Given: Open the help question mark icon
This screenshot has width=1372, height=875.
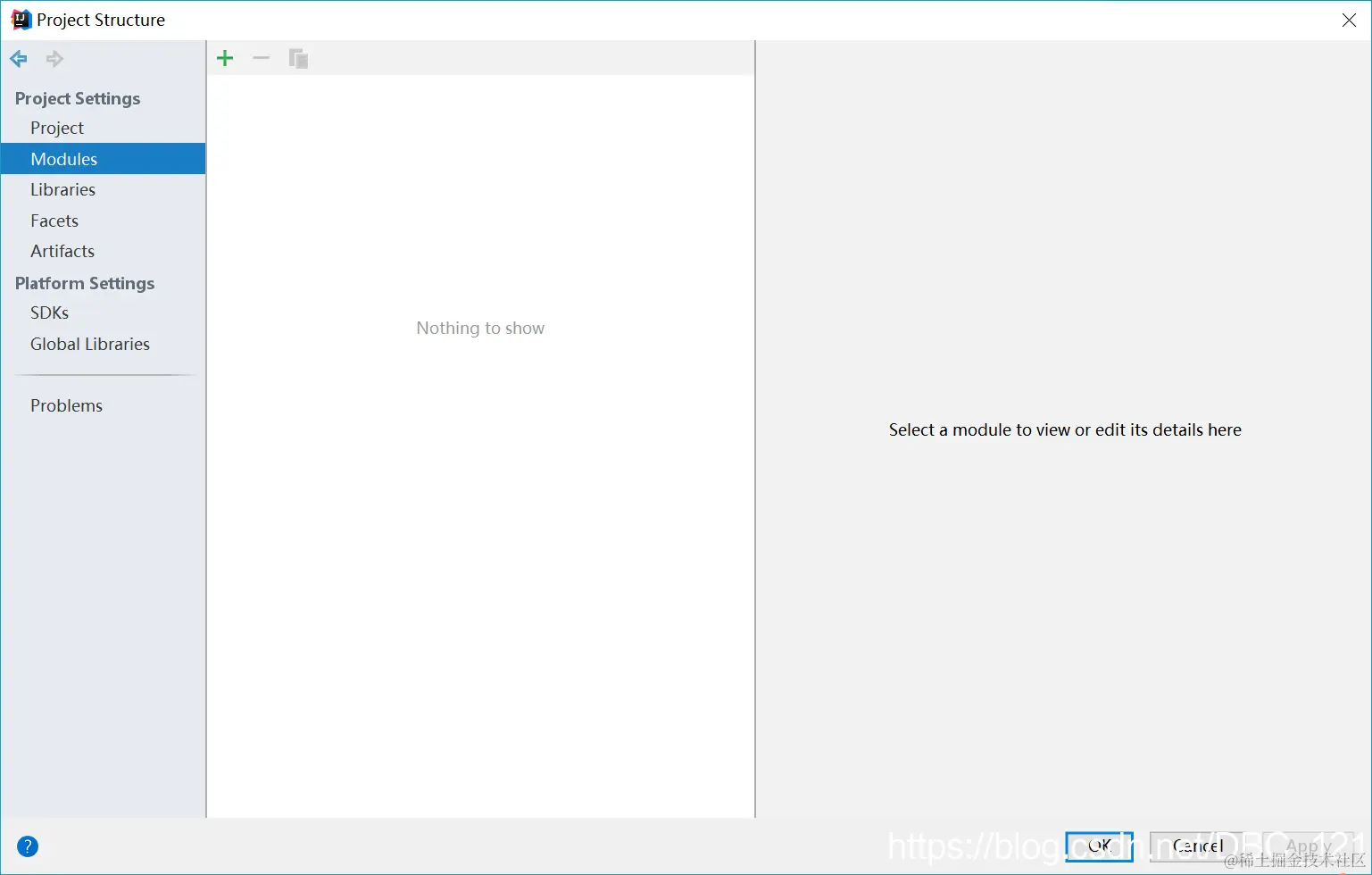Looking at the screenshot, I should 28,846.
